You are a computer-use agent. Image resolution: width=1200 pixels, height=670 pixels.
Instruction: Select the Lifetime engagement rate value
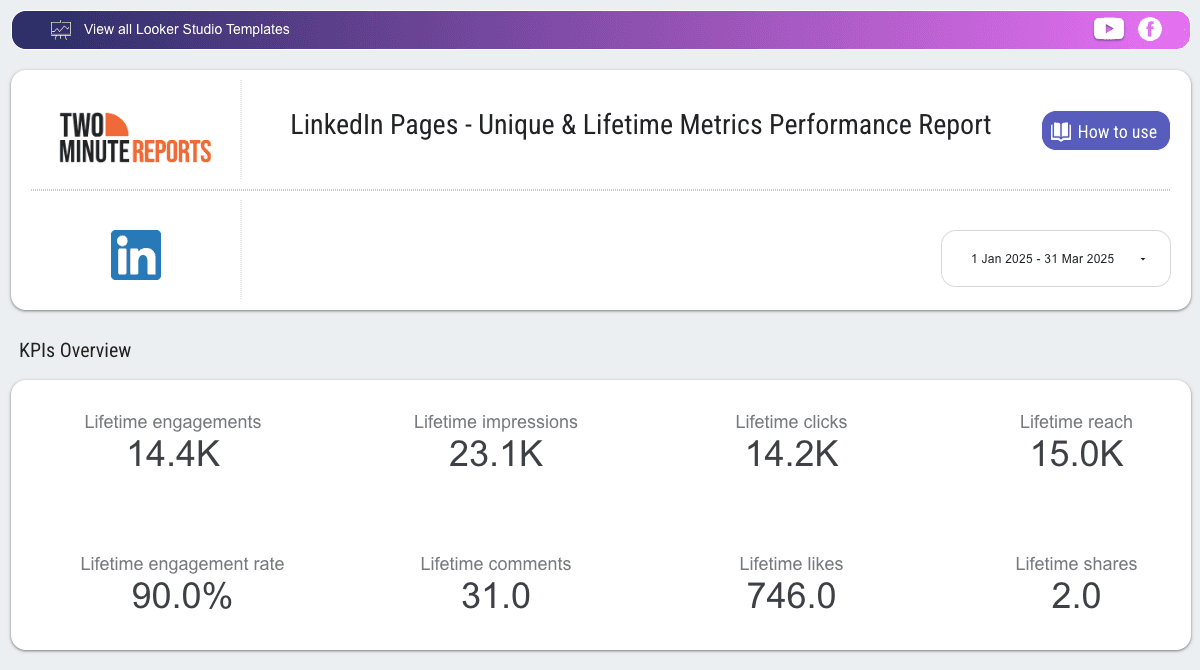pos(181,596)
